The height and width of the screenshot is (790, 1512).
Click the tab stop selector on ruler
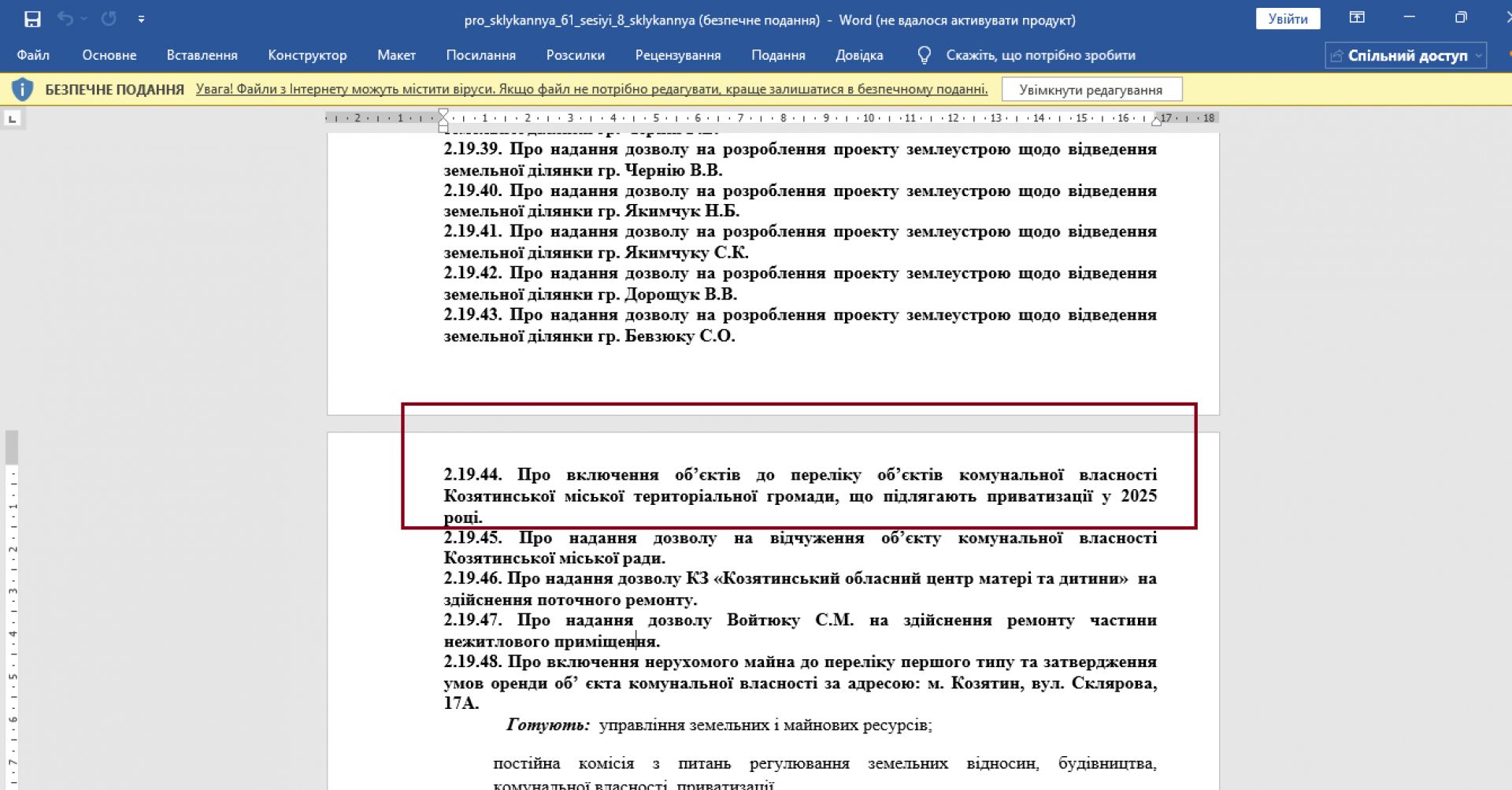point(12,119)
